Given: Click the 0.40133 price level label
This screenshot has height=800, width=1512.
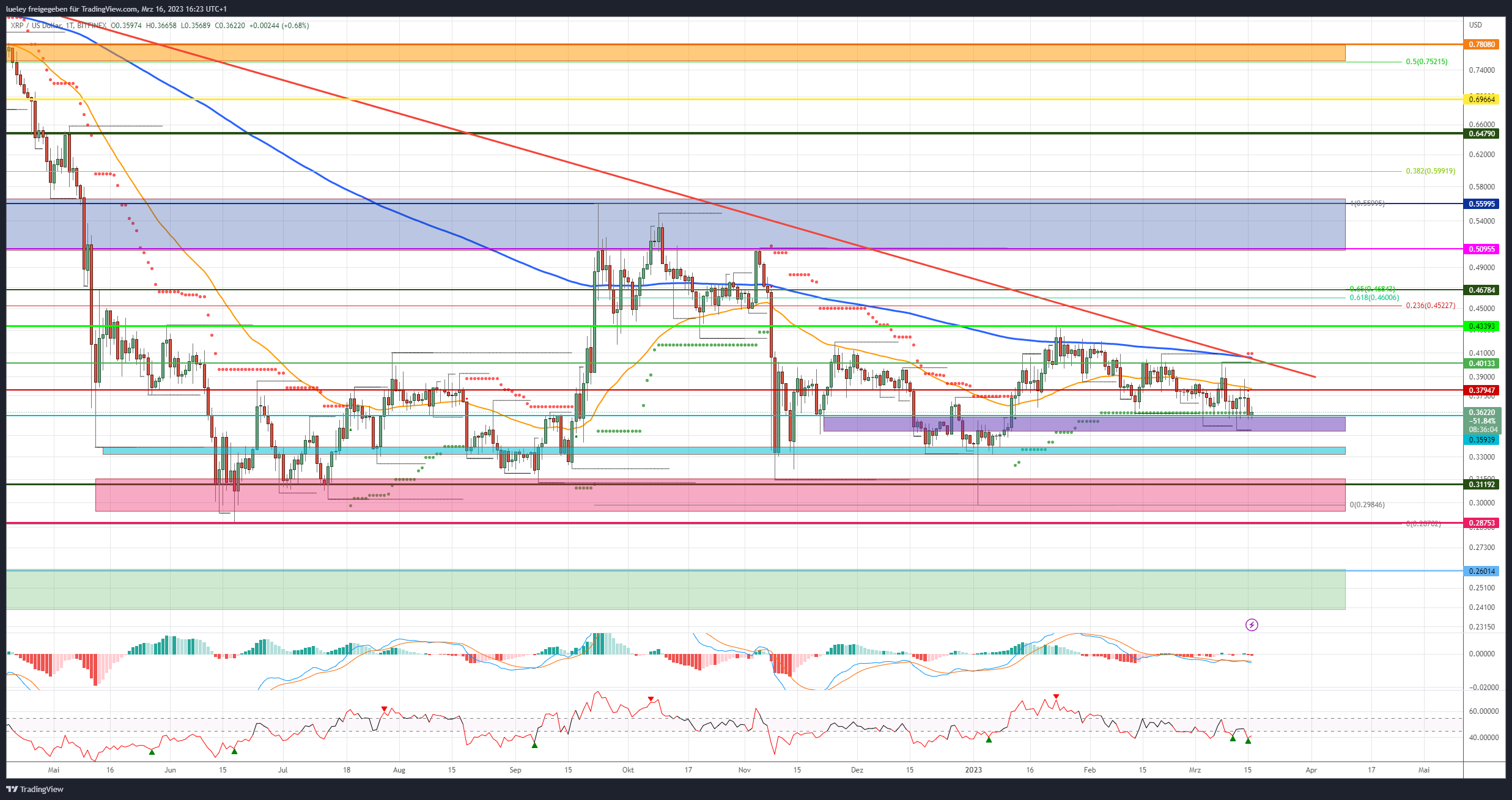Looking at the screenshot, I should [1481, 363].
